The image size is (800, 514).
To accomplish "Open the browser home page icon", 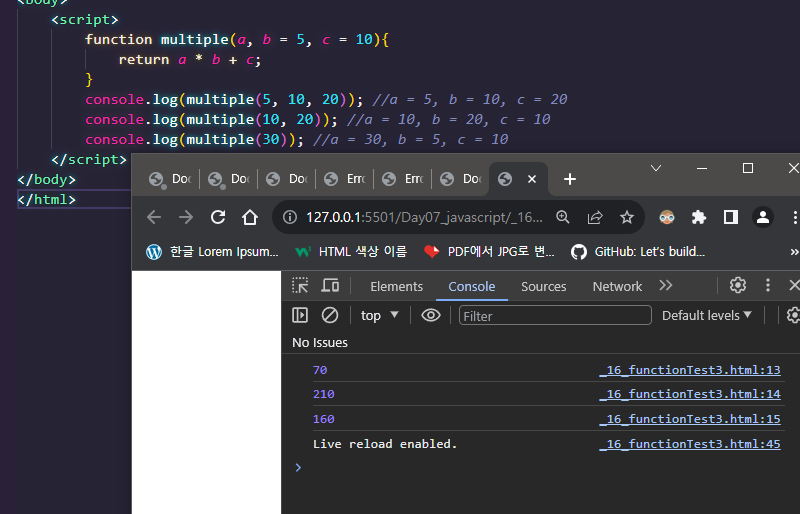I will (x=250, y=217).
